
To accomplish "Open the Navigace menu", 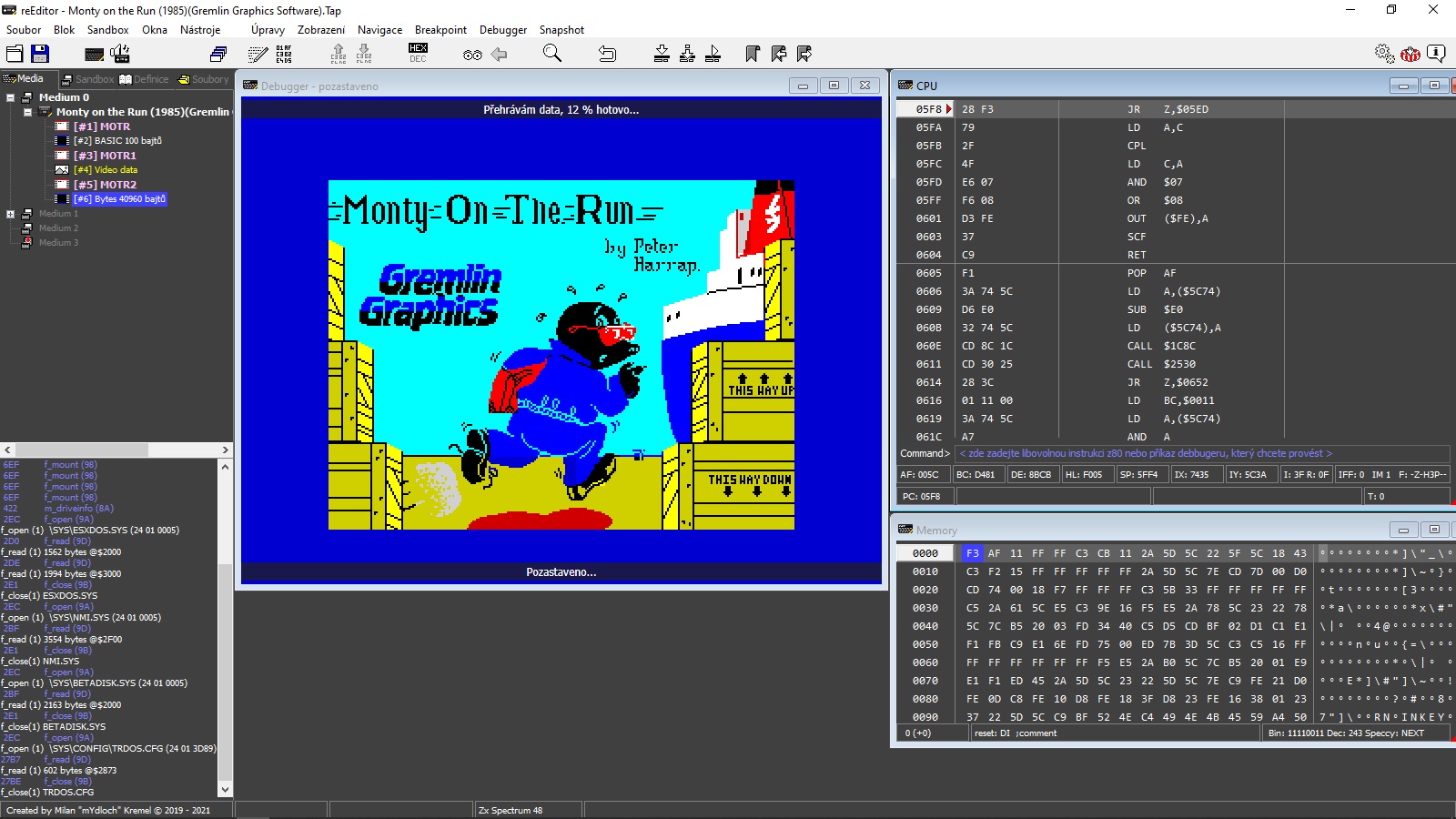I will coord(379,30).
